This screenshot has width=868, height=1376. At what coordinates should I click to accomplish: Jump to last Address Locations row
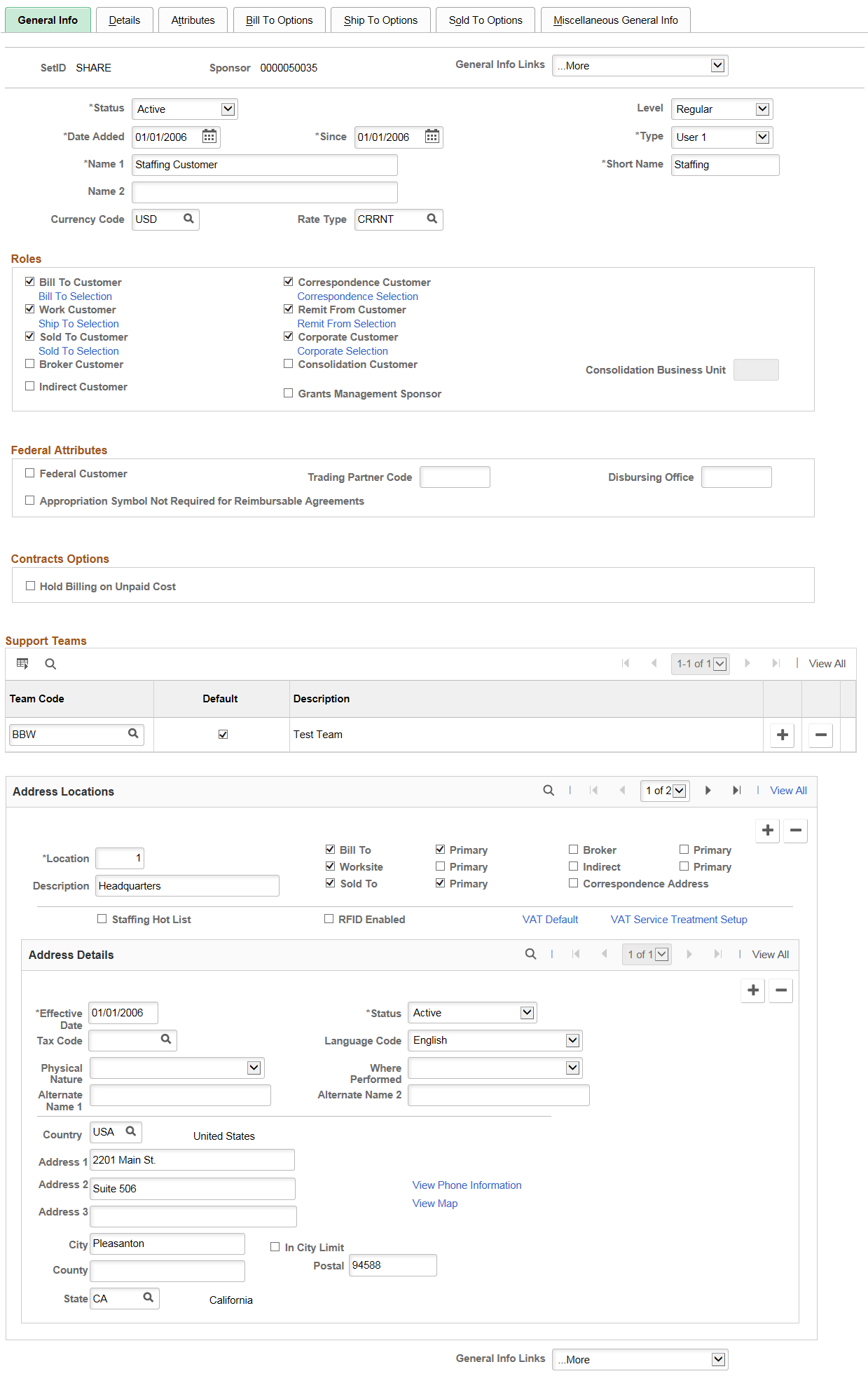(736, 790)
